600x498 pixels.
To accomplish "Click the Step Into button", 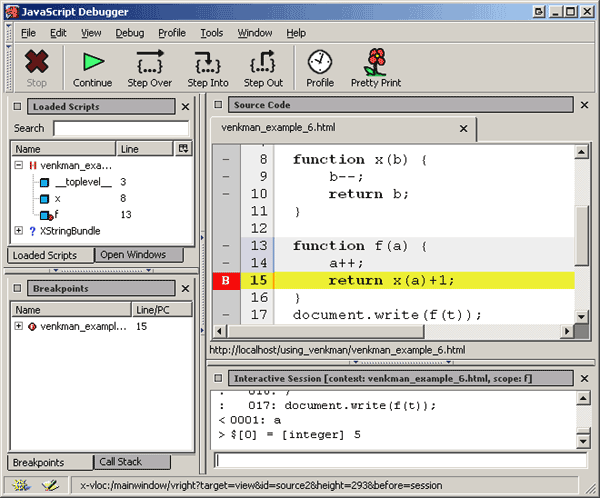I will (x=208, y=68).
